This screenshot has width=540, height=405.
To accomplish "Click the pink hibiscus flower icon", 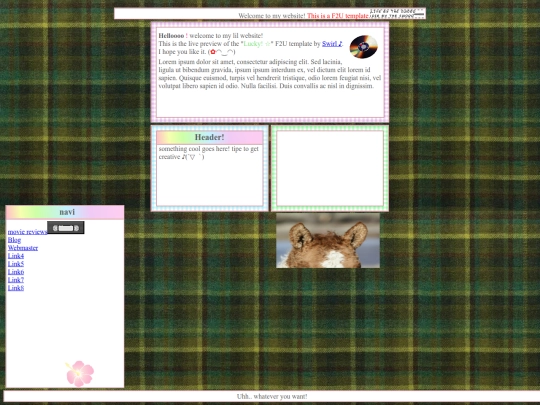I will pyautogui.click(x=80, y=374).
